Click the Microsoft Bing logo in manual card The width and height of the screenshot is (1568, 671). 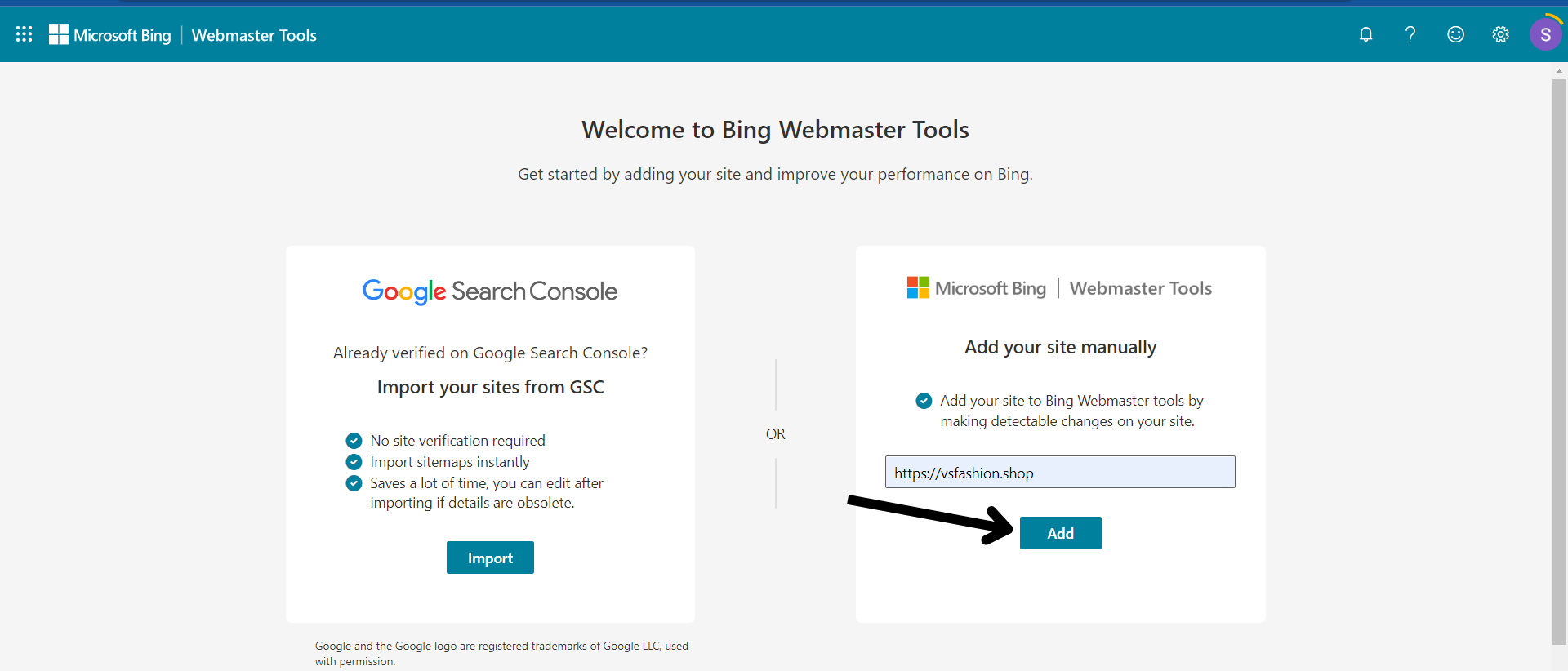pos(977,288)
